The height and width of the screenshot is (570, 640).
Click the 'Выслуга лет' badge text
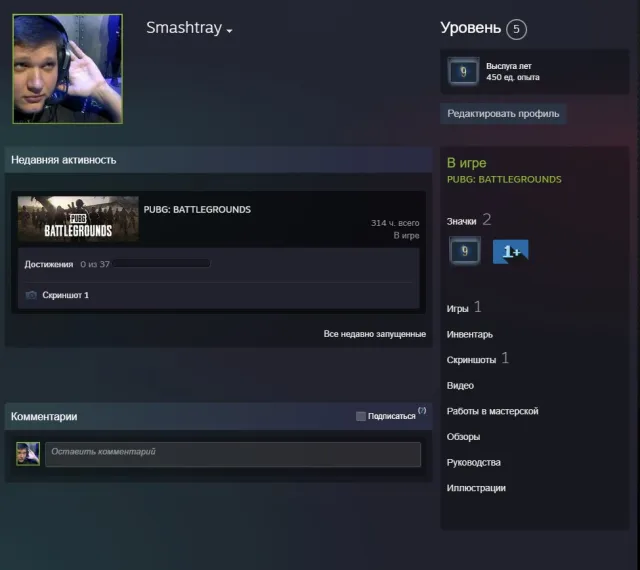[509, 66]
